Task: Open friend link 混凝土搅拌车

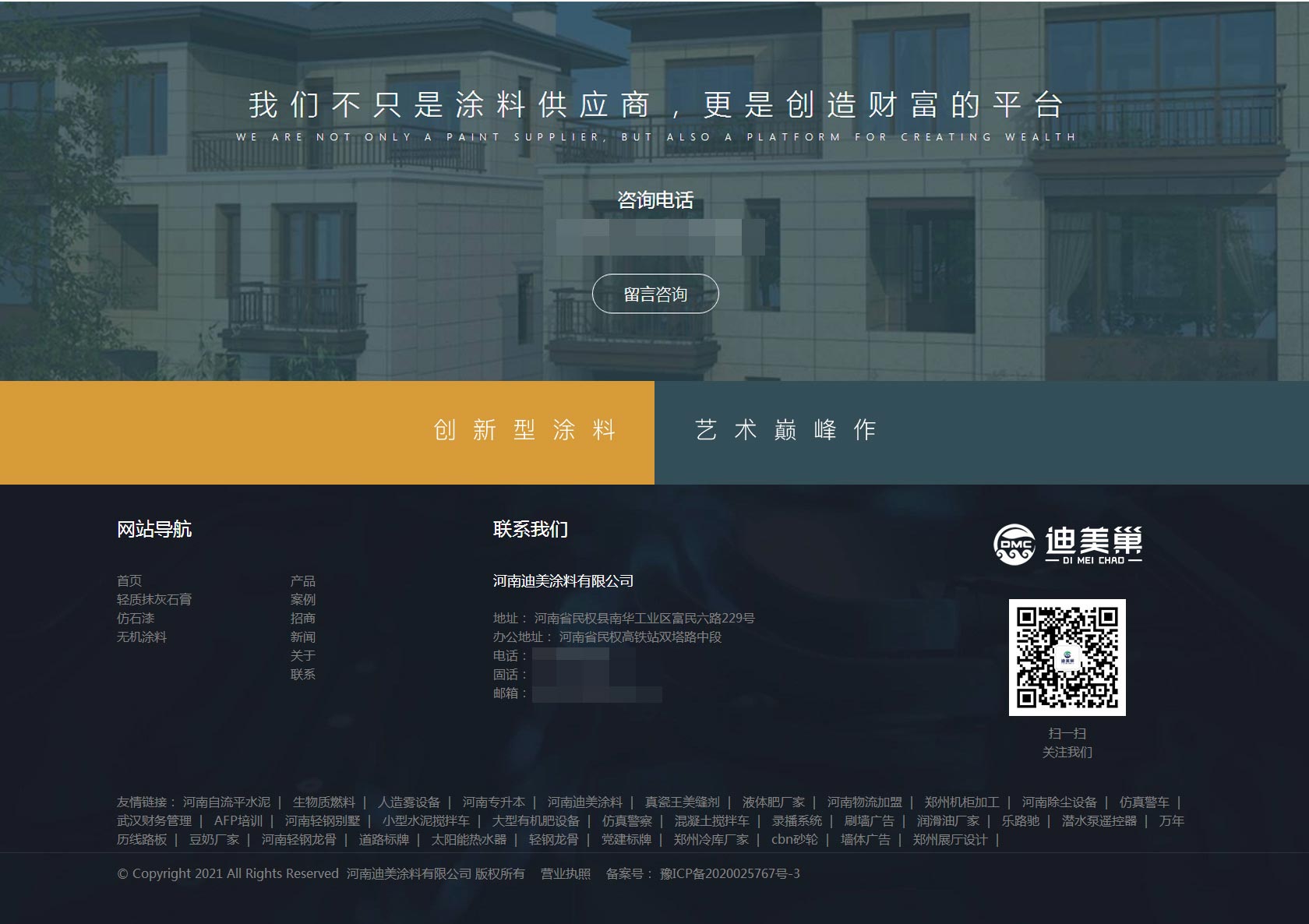Action: click(712, 820)
